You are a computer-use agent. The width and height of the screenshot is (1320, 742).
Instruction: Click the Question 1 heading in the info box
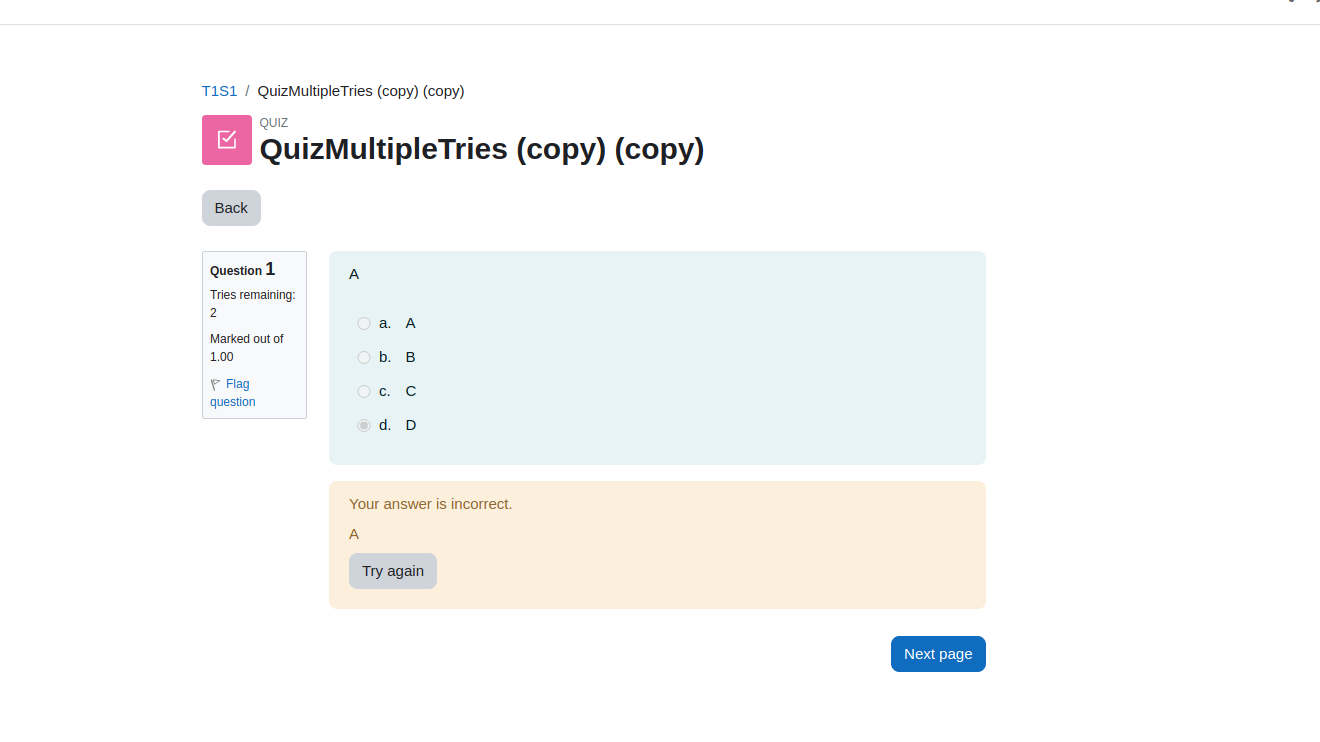[x=243, y=270]
